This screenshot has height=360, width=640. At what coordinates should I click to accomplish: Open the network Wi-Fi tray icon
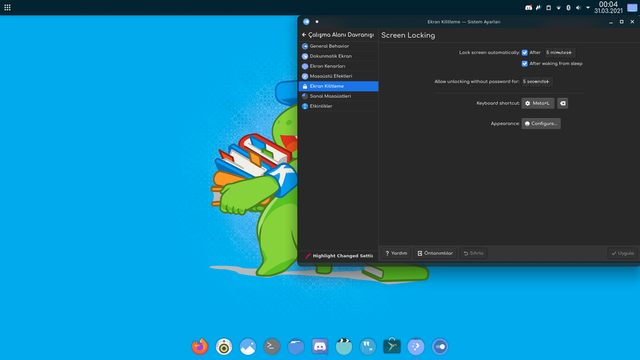pos(558,7)
